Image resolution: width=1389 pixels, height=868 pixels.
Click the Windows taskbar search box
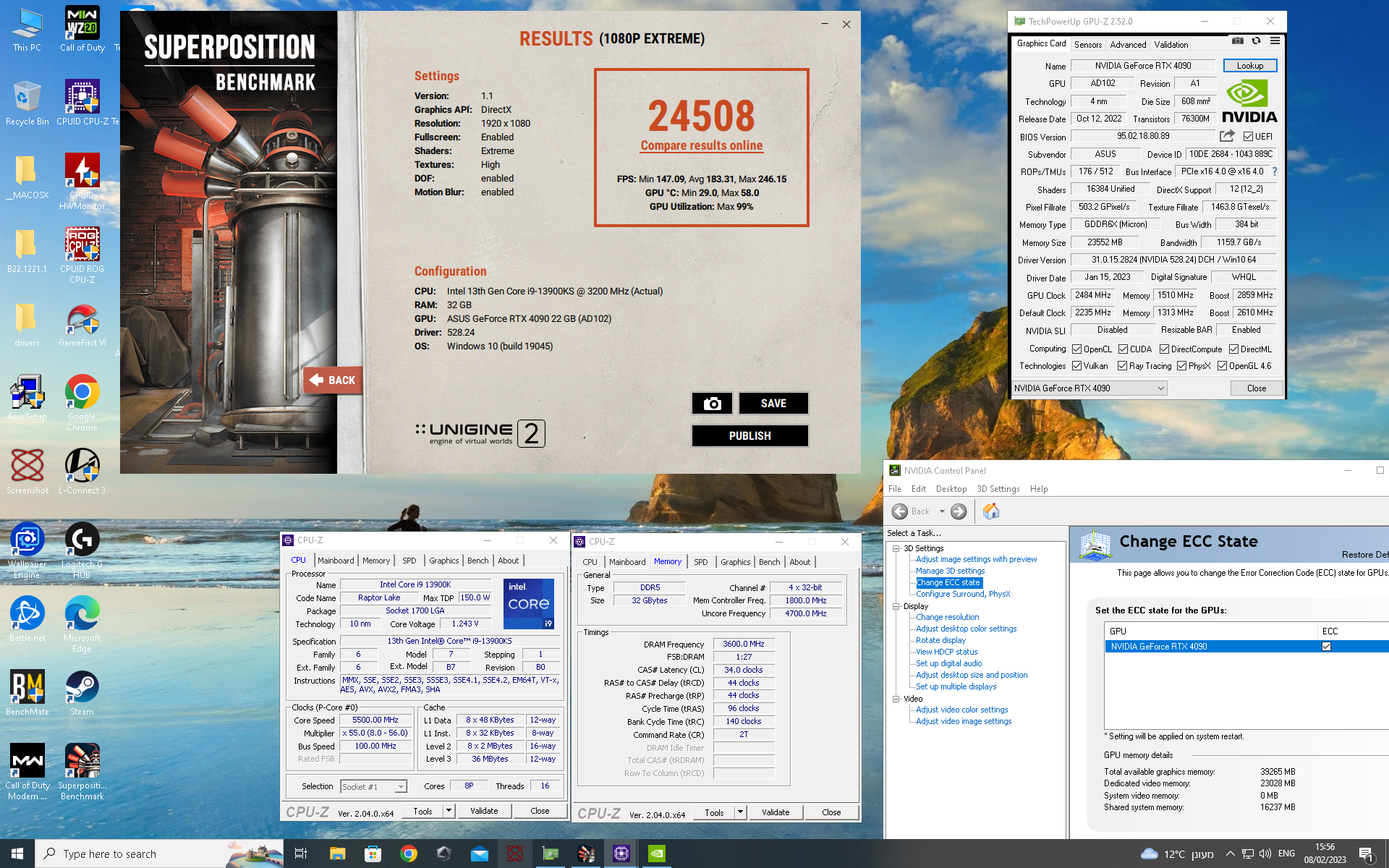click(159, 854)
